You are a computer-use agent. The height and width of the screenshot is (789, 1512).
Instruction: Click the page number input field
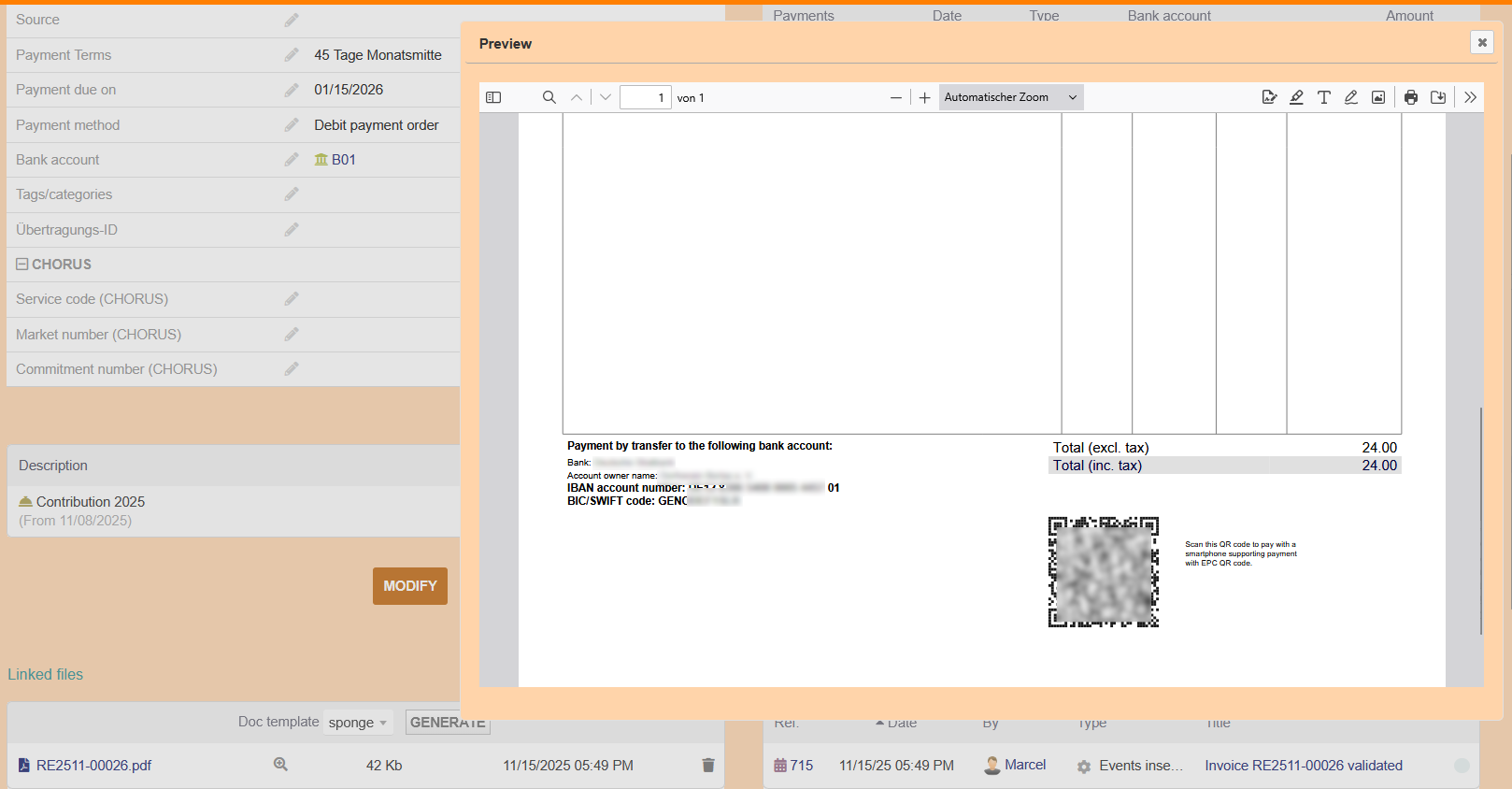pos(646,97)
